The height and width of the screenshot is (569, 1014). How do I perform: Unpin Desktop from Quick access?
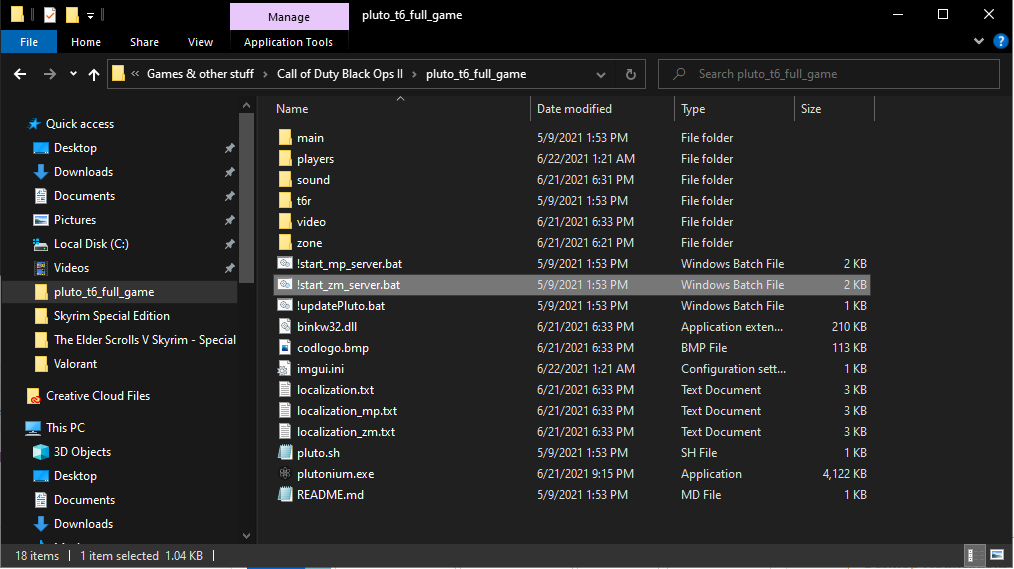coord(229,148)
